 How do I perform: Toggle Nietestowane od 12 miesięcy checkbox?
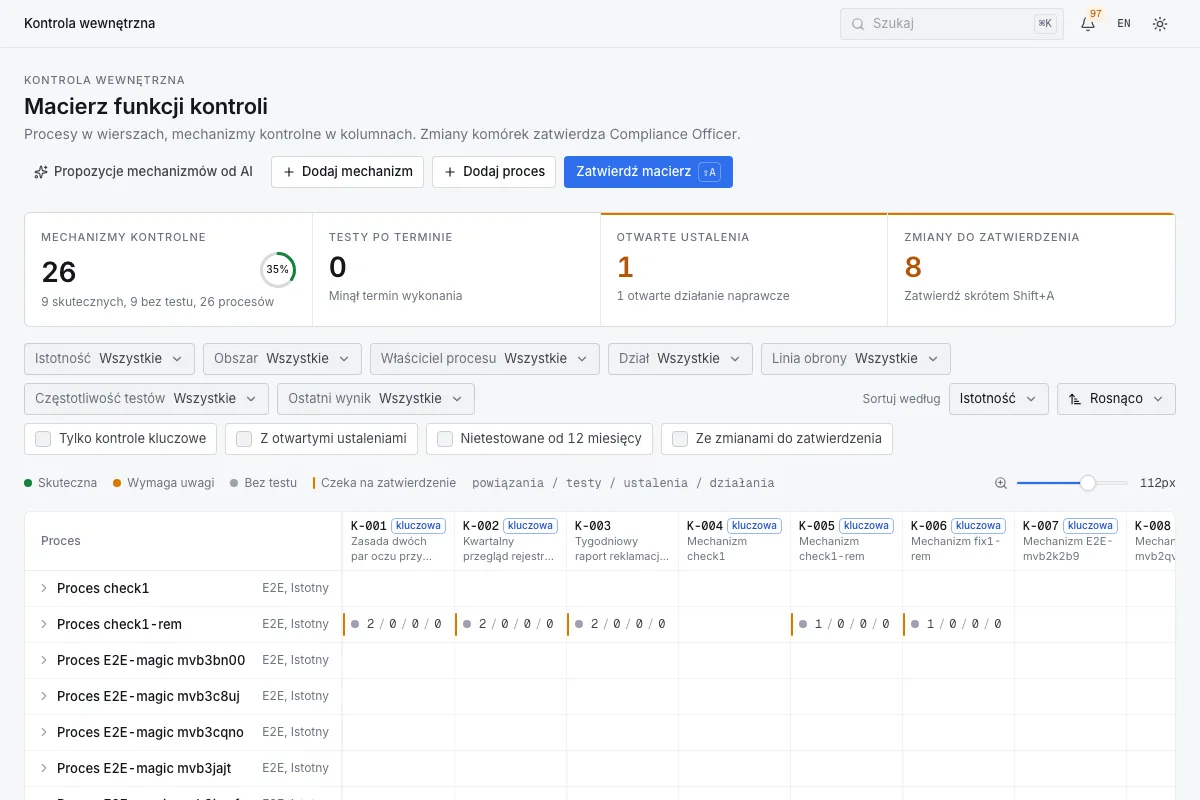coord(445,439)
